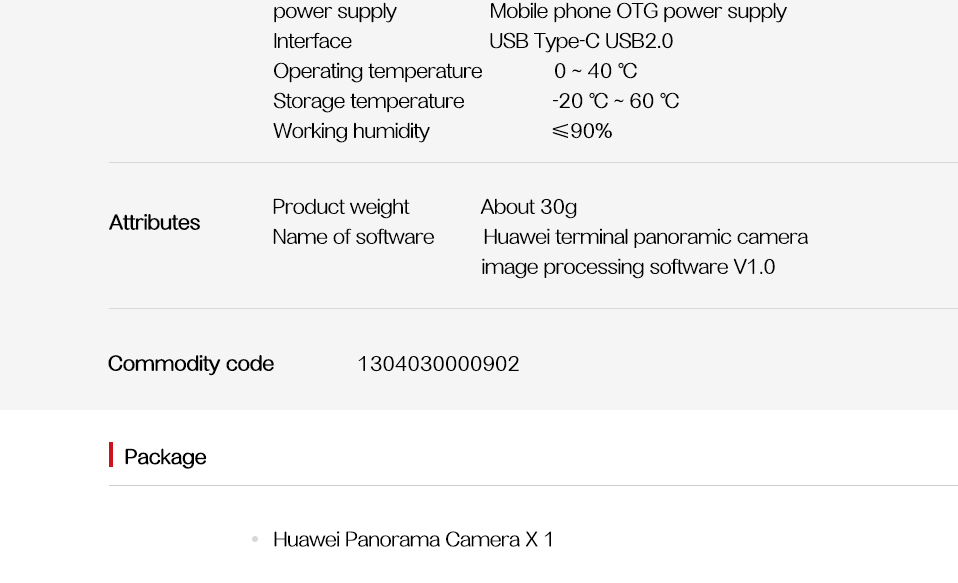Click the Storage temperature label
This screenshot has height=583, width=958.
click(368, 101)
